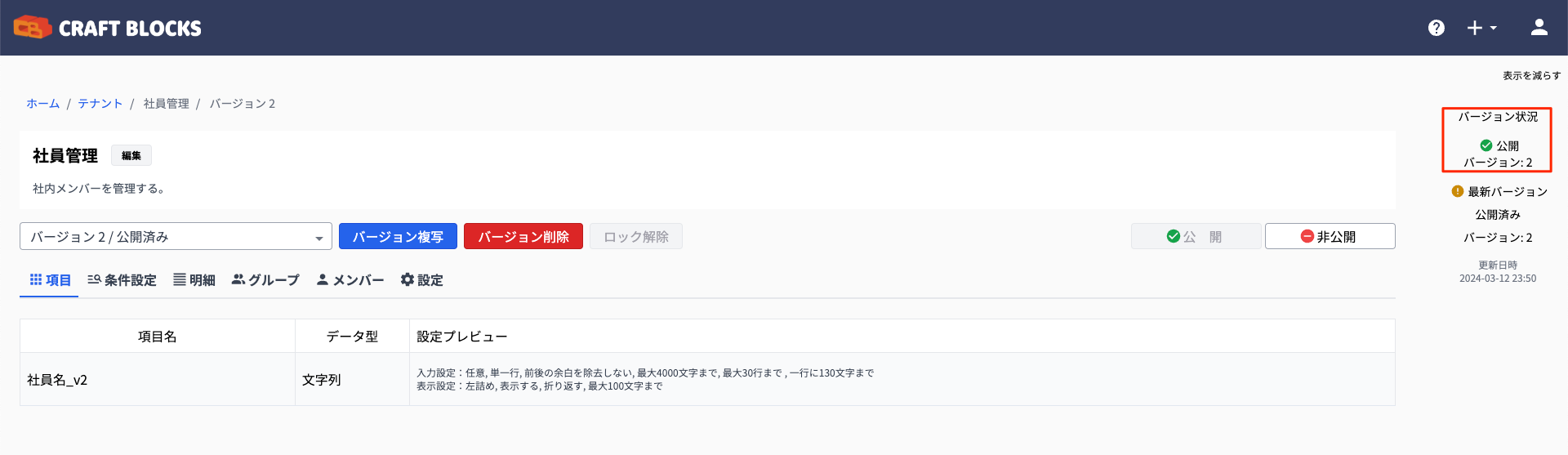Go to テナント breadcrumb link
Screen dimensions: 1568x455
click(x=100, y=103)
